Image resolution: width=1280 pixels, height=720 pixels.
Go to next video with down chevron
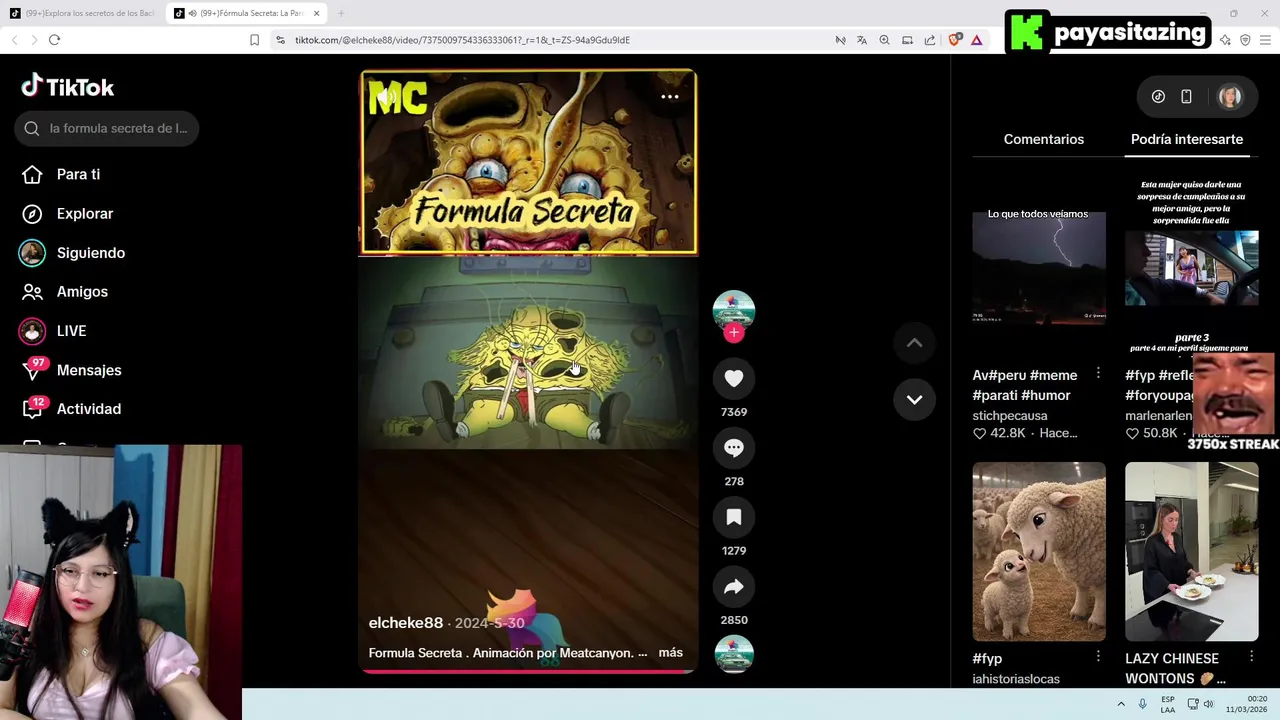[x=914, y=399]
